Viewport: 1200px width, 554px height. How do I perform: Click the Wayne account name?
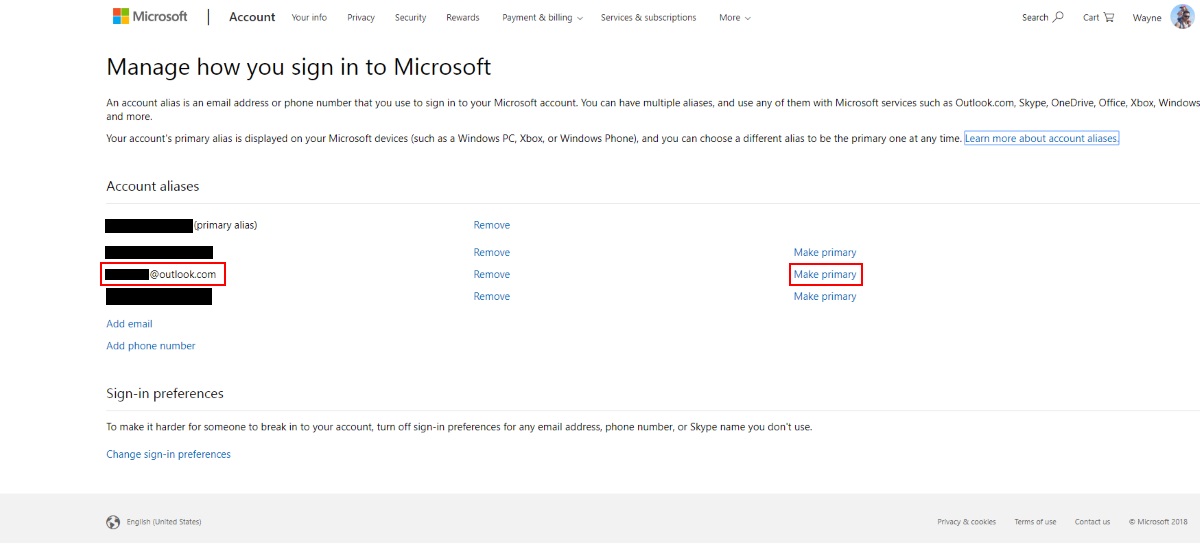click(1147, 18)
